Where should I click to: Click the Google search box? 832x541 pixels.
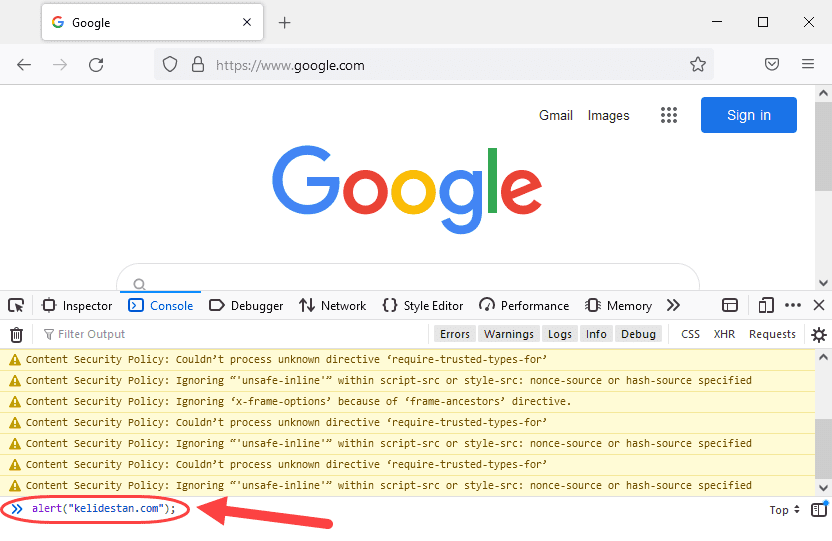(408, 277)
